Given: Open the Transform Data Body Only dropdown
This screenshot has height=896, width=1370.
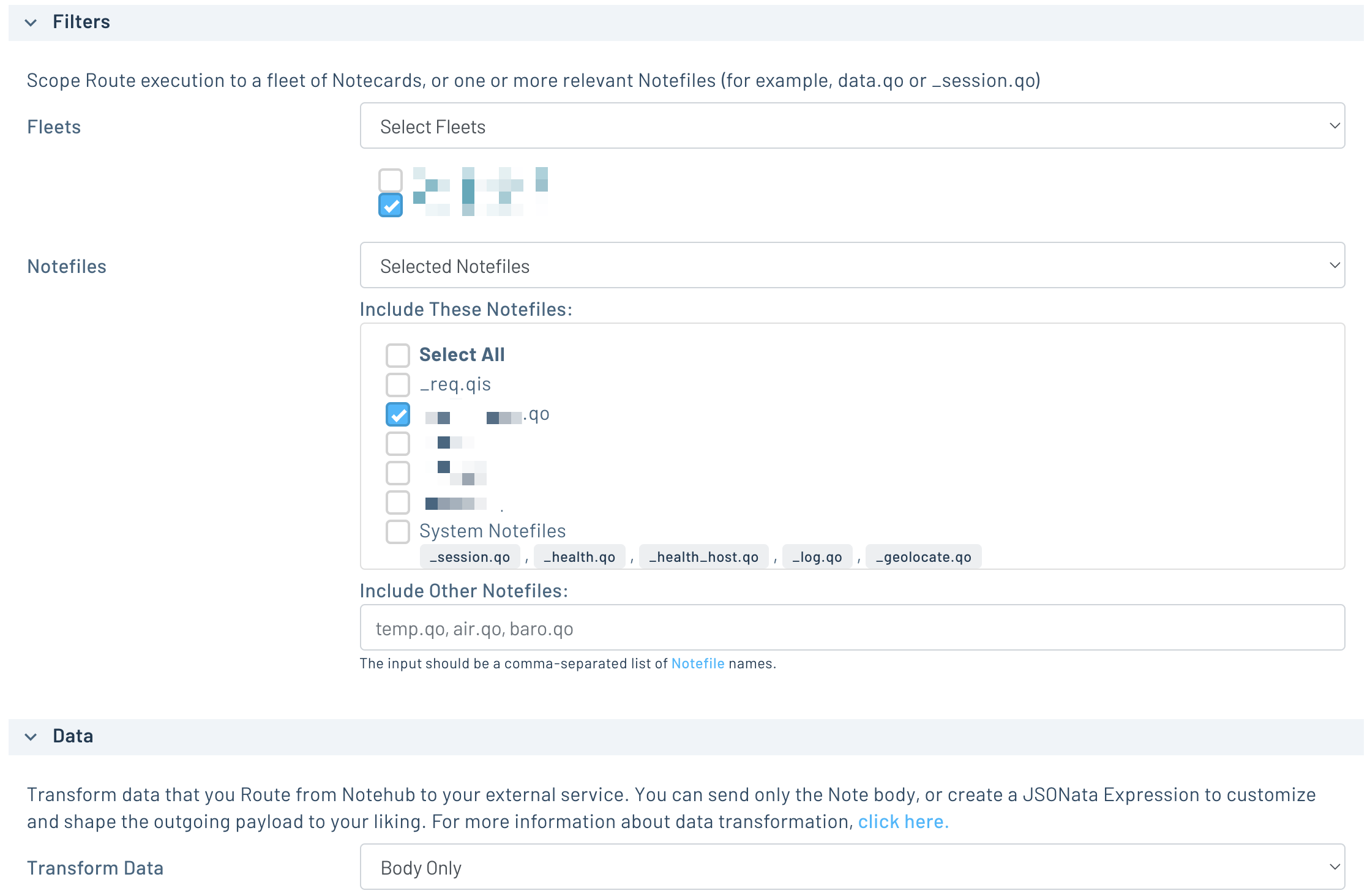Looking at the screenshot, I should coord(852,867).
